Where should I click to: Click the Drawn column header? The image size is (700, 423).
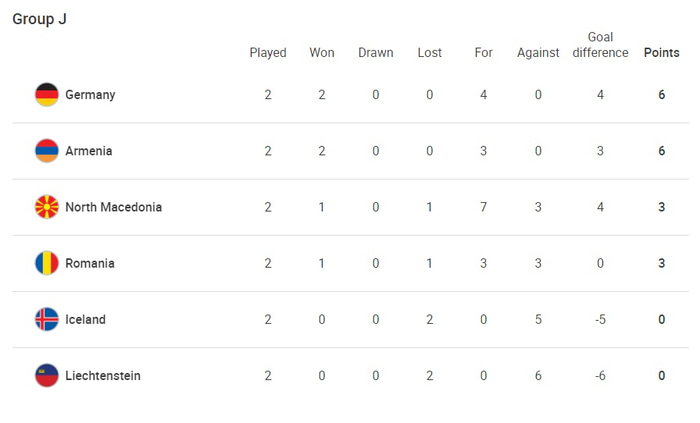pos(376,53)
